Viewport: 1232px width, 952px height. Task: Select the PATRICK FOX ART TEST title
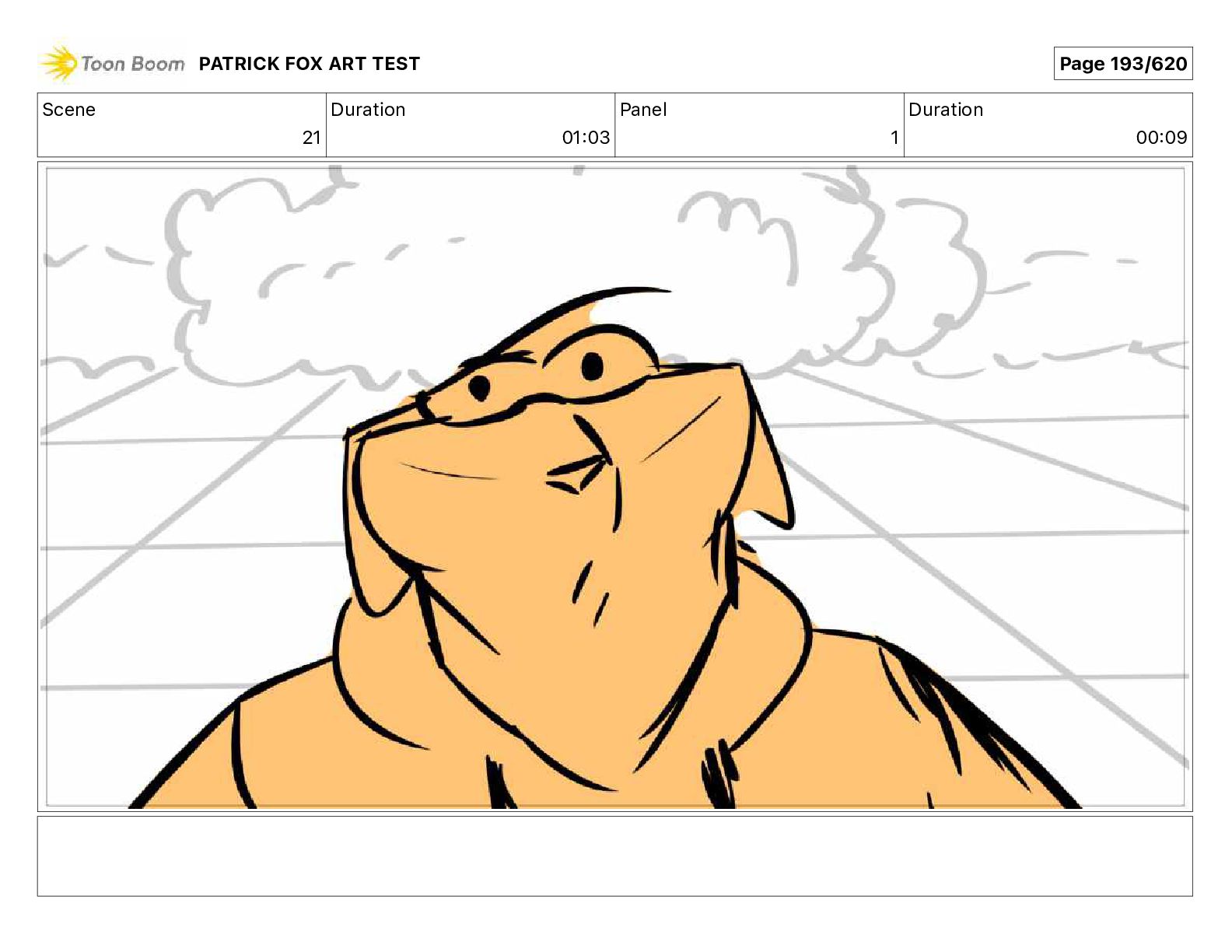(310, 64)
